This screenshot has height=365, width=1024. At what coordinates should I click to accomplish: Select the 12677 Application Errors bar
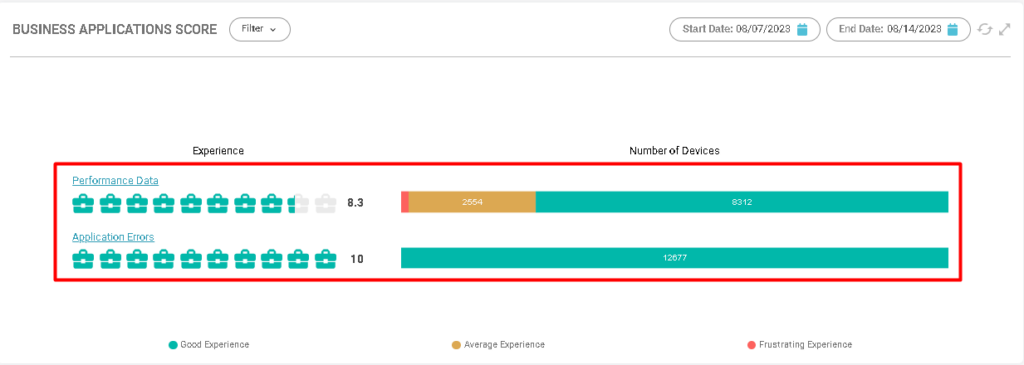tap(675, 258)
